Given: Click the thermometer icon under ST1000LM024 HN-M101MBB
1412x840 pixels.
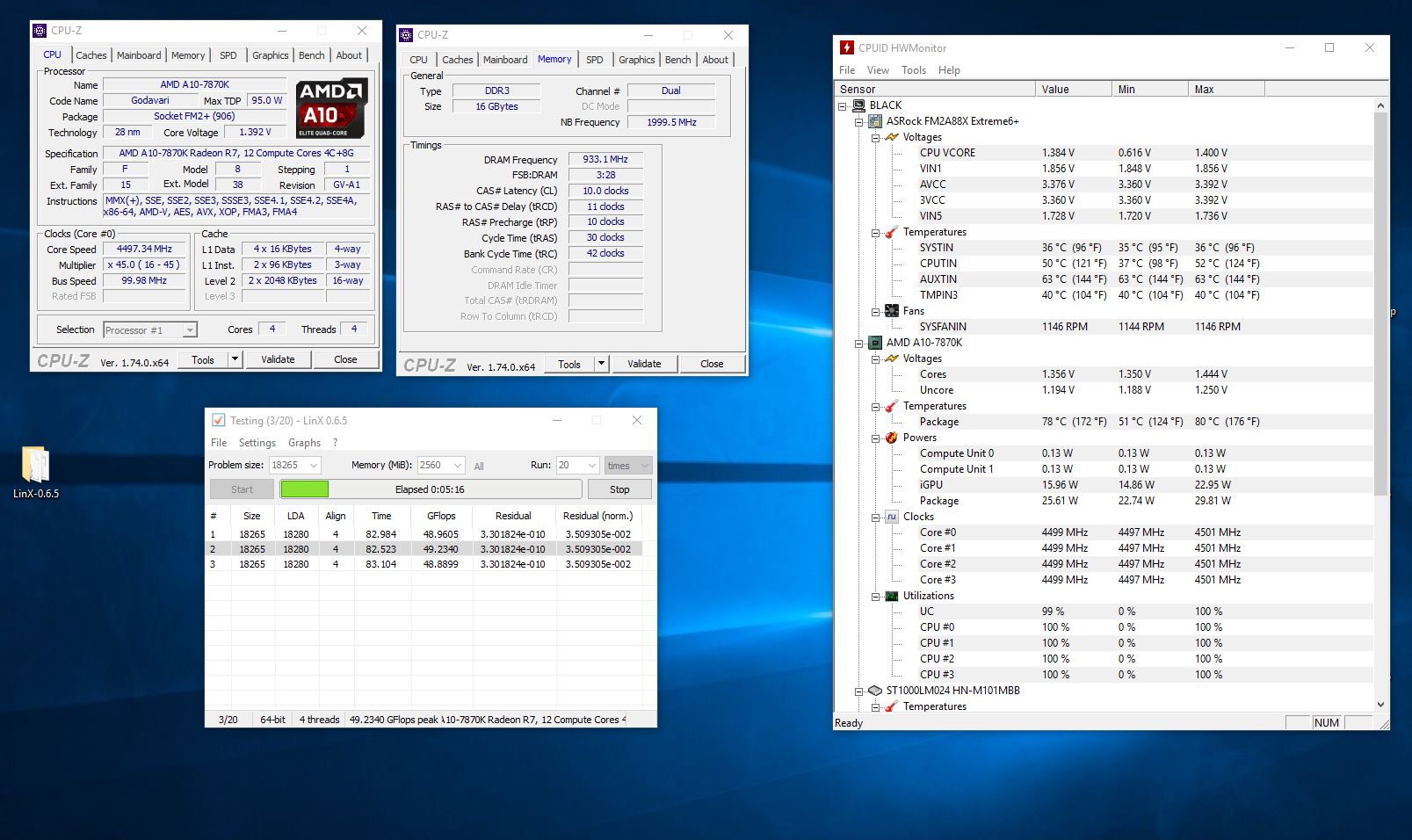Looking at the screenshot, I should (x=892, y=706).
